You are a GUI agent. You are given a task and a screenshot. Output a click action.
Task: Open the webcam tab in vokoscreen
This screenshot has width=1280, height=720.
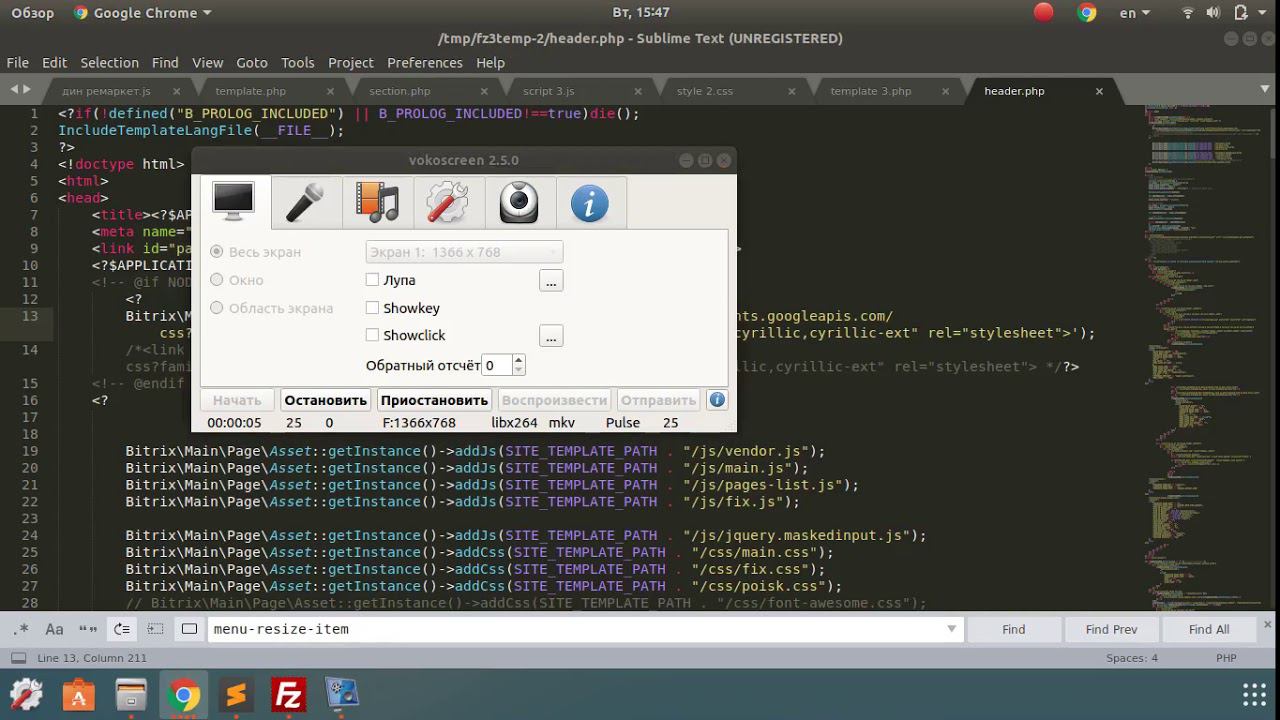pyautogui.click(x=519, y=204)
